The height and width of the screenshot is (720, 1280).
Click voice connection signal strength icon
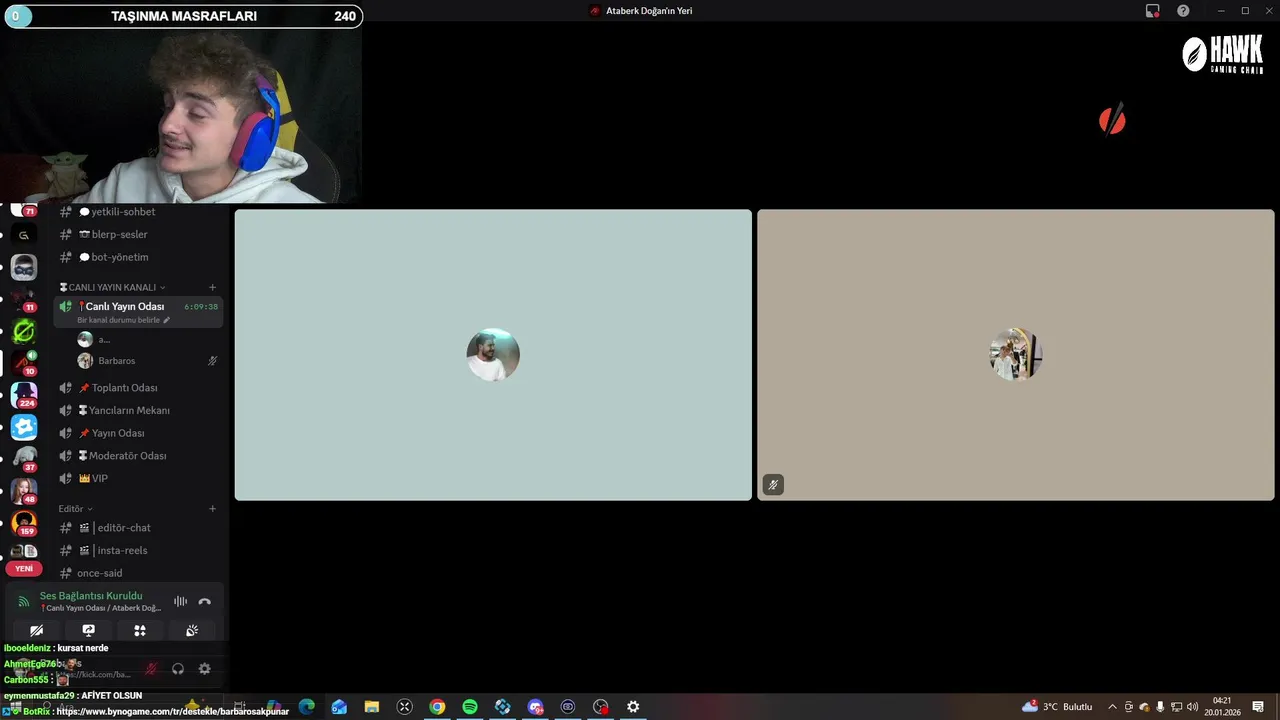coord(24,602)
